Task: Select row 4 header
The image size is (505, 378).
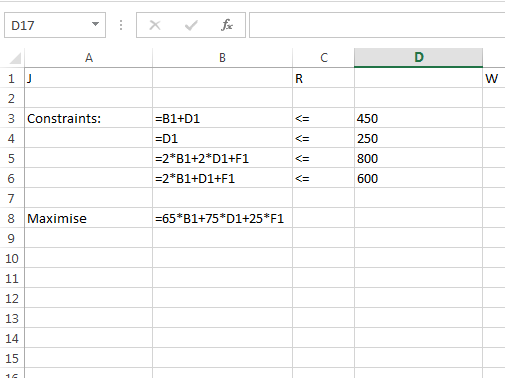Action: [12, 139]
